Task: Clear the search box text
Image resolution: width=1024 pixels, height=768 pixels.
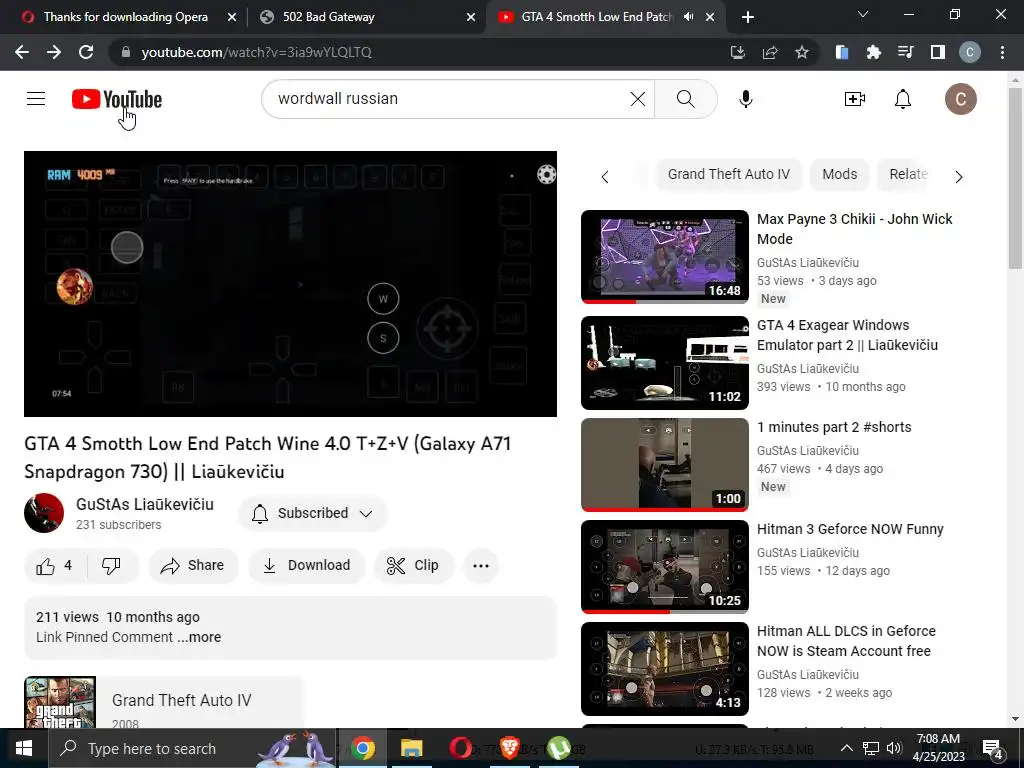Action: coord(637,99)
